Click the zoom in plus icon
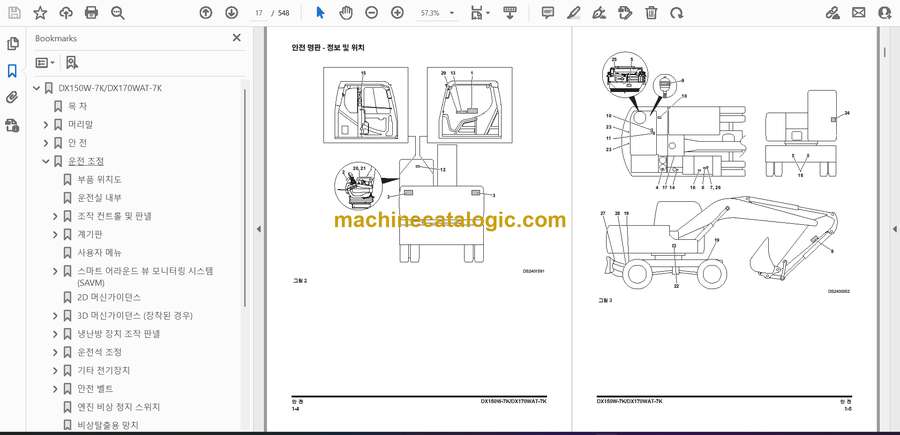Viewport: 900px width, 435px height. (397, 13)
